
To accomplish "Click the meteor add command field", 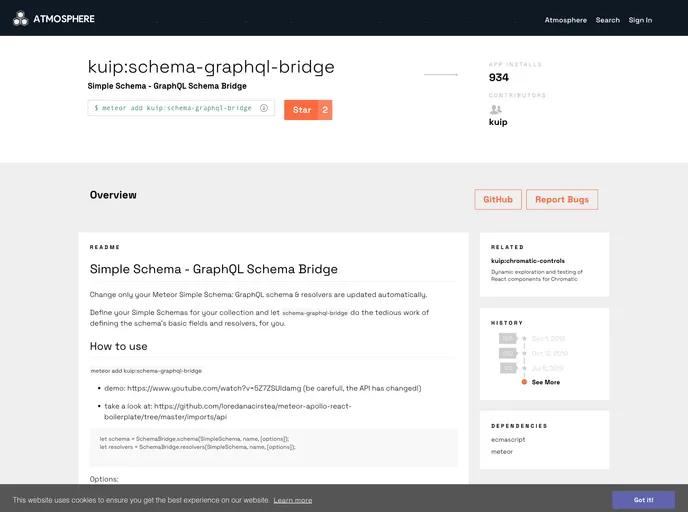I will click(181, 108).
